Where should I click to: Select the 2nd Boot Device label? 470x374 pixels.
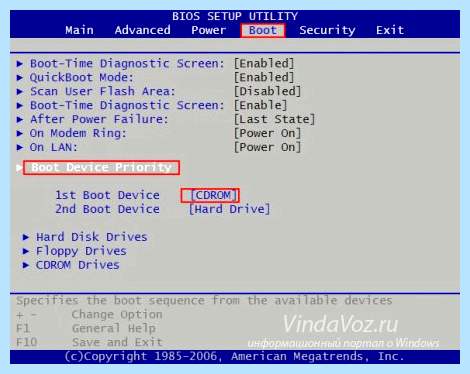(x=107, y=209)
